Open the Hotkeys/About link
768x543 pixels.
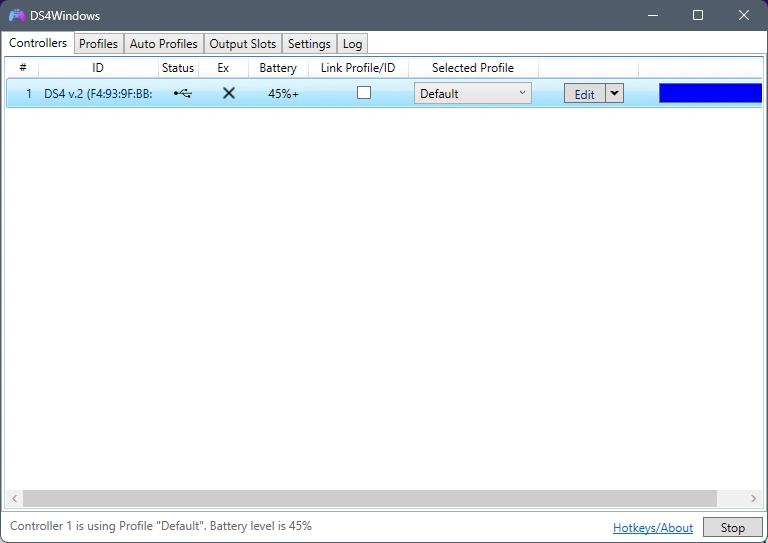pyautogui.click(x=653, y=527)
